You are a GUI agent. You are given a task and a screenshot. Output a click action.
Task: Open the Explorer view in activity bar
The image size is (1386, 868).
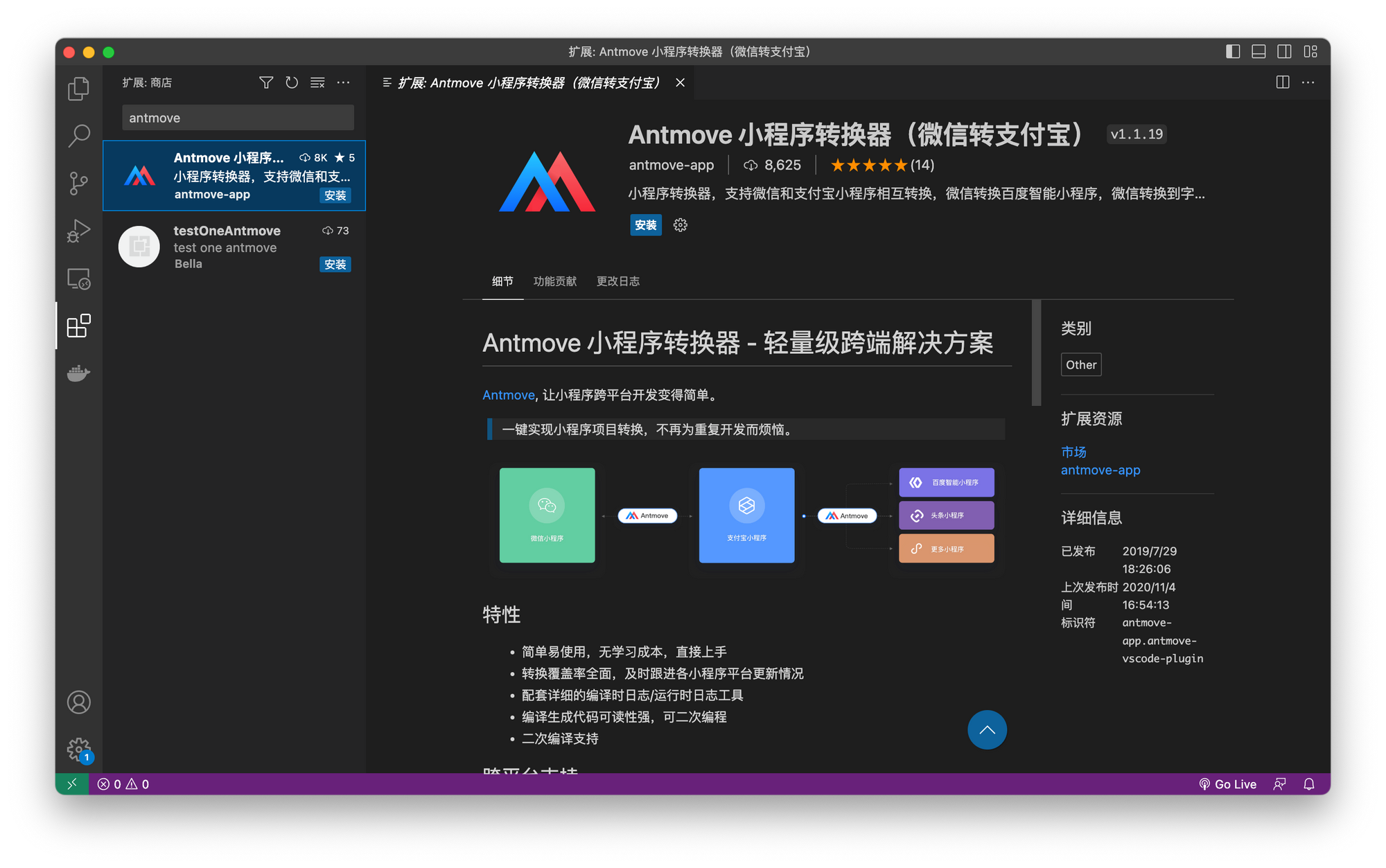point(79,89)
